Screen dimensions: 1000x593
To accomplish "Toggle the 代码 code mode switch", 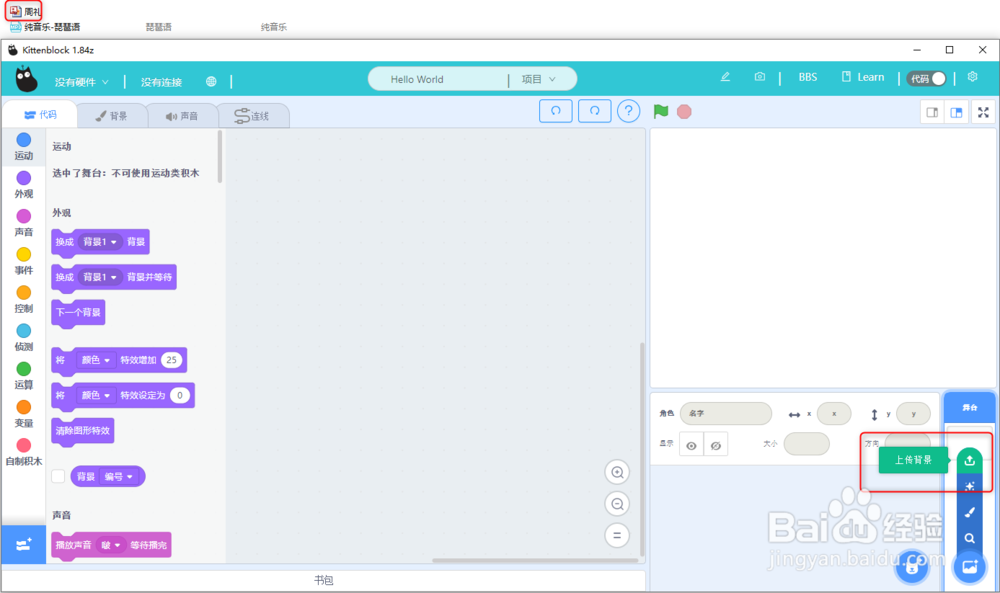I will (927, 78).
